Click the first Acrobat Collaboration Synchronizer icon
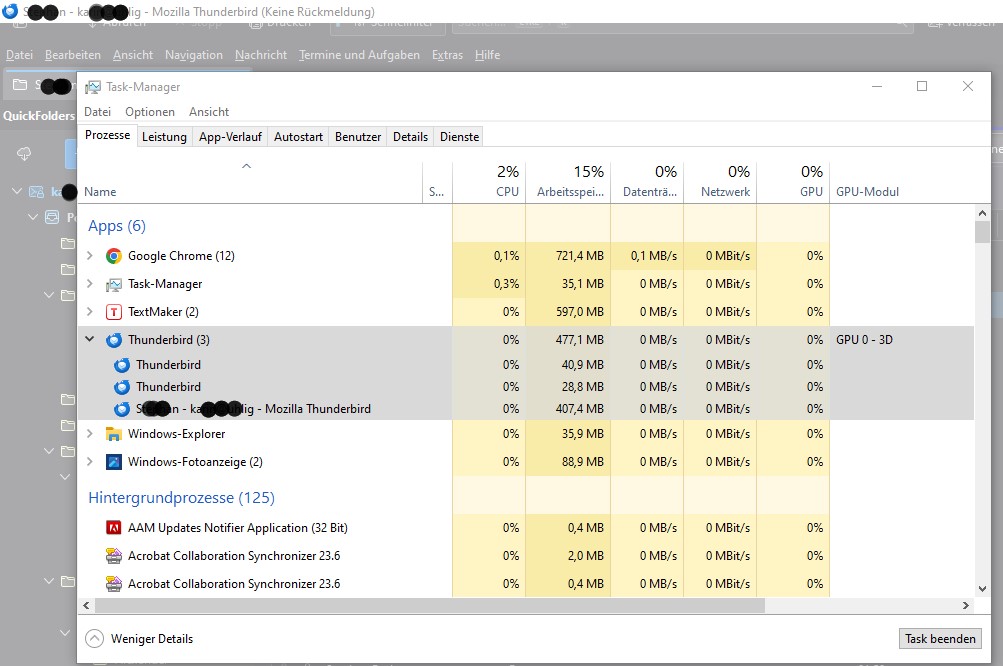 coord(114,556)
